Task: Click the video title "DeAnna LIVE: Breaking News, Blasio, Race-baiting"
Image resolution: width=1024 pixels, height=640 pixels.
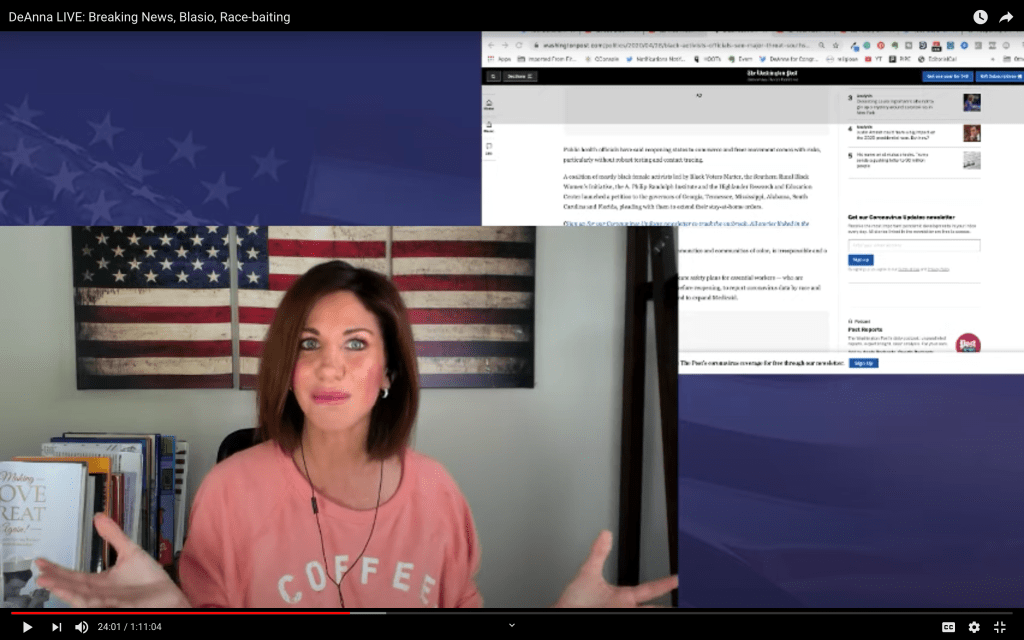Action: (x=150, y=17)
